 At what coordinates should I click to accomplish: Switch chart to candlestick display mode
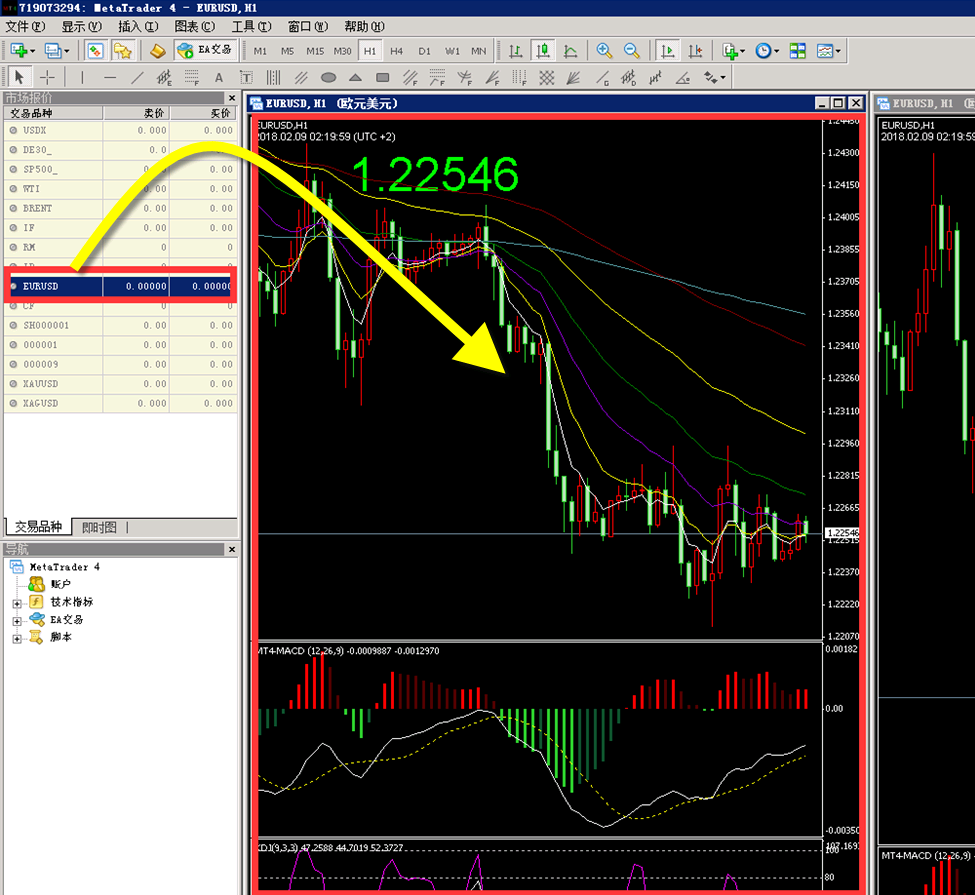(543, 50)
